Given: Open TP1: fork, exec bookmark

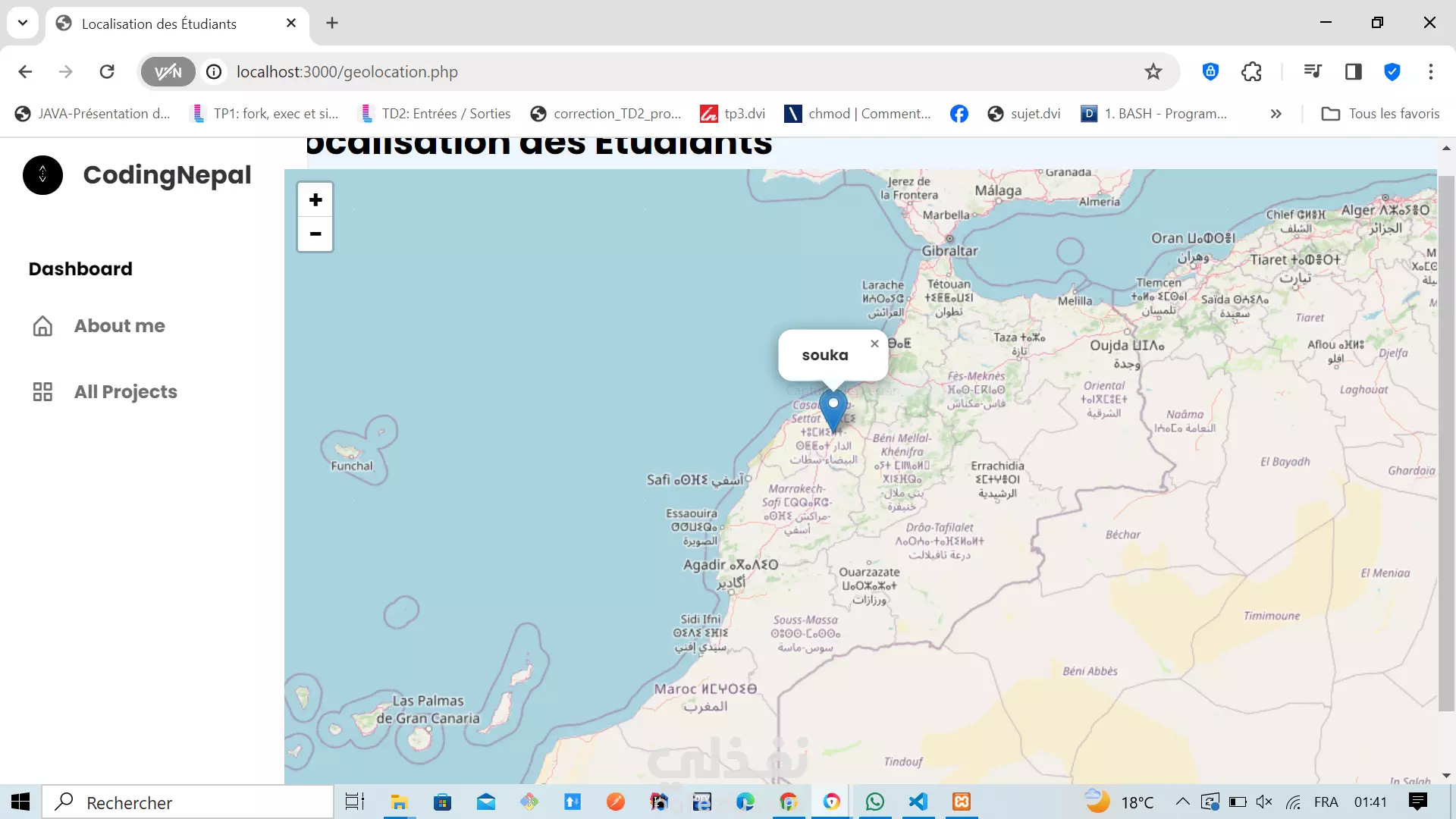Looking at the screenshot, I should coord(265,114).
